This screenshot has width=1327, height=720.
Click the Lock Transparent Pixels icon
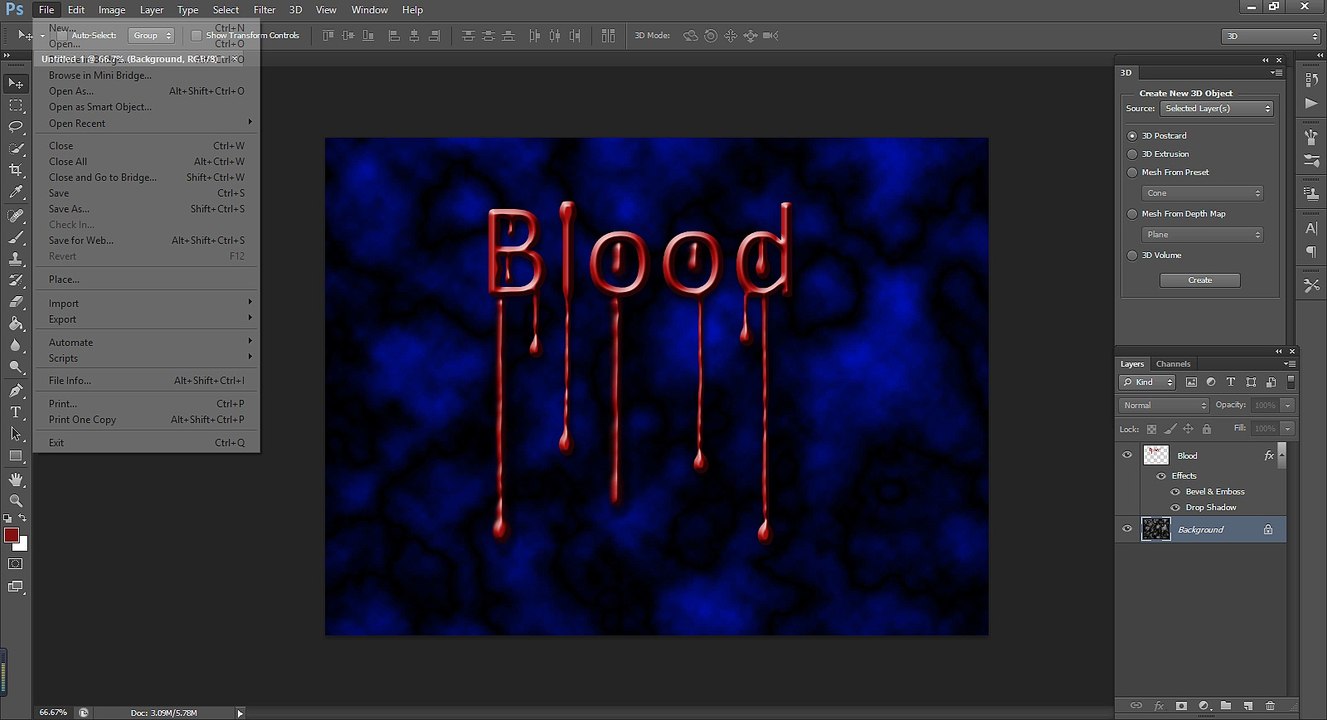(x=1150, y=429)
